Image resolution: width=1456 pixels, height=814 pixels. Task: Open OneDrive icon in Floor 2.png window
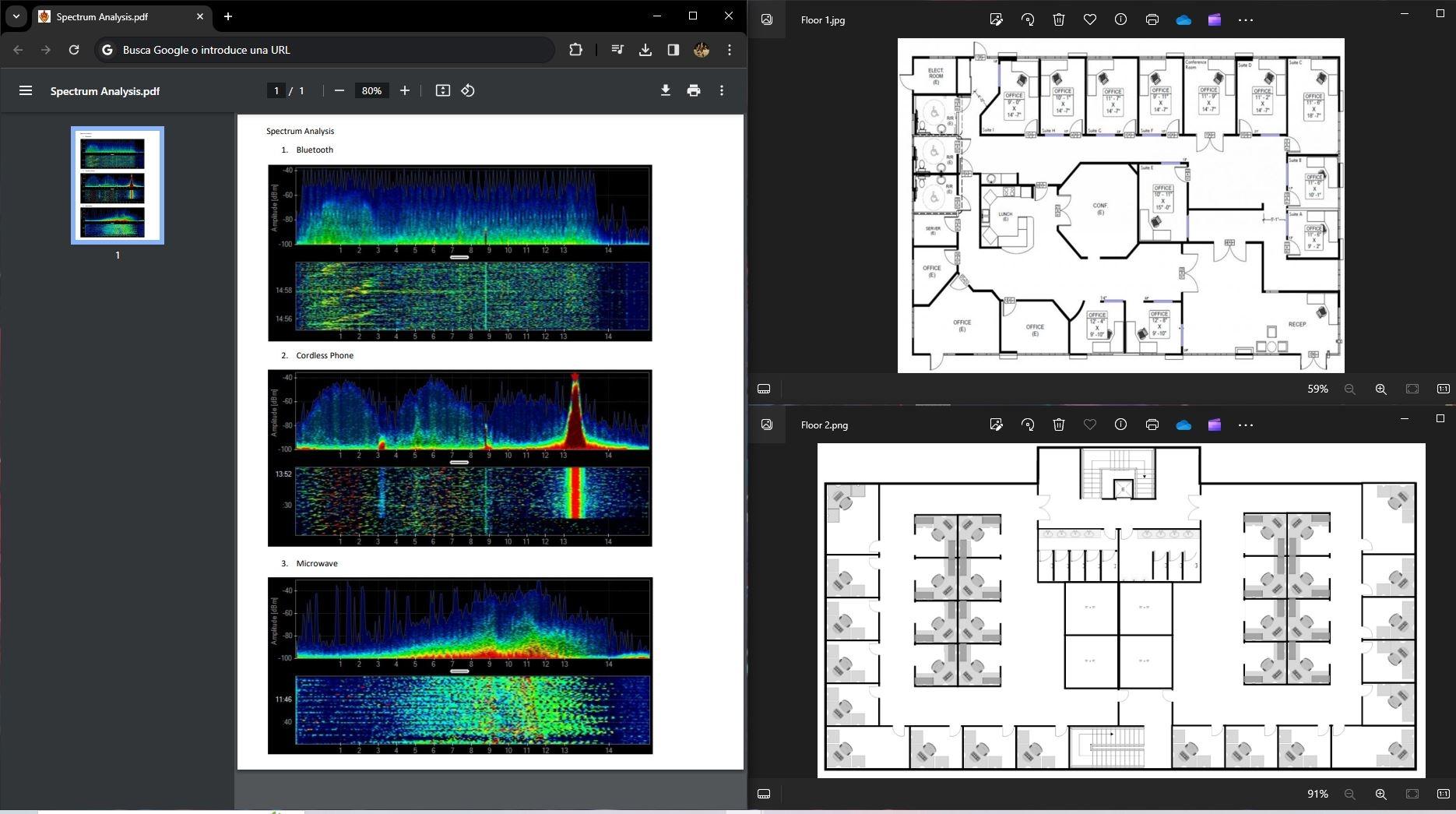coord(1183,425)
